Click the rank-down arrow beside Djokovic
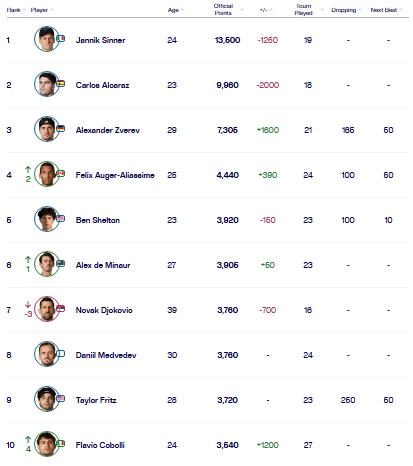Viewport: 413px width, 466px height. point(28,304)
